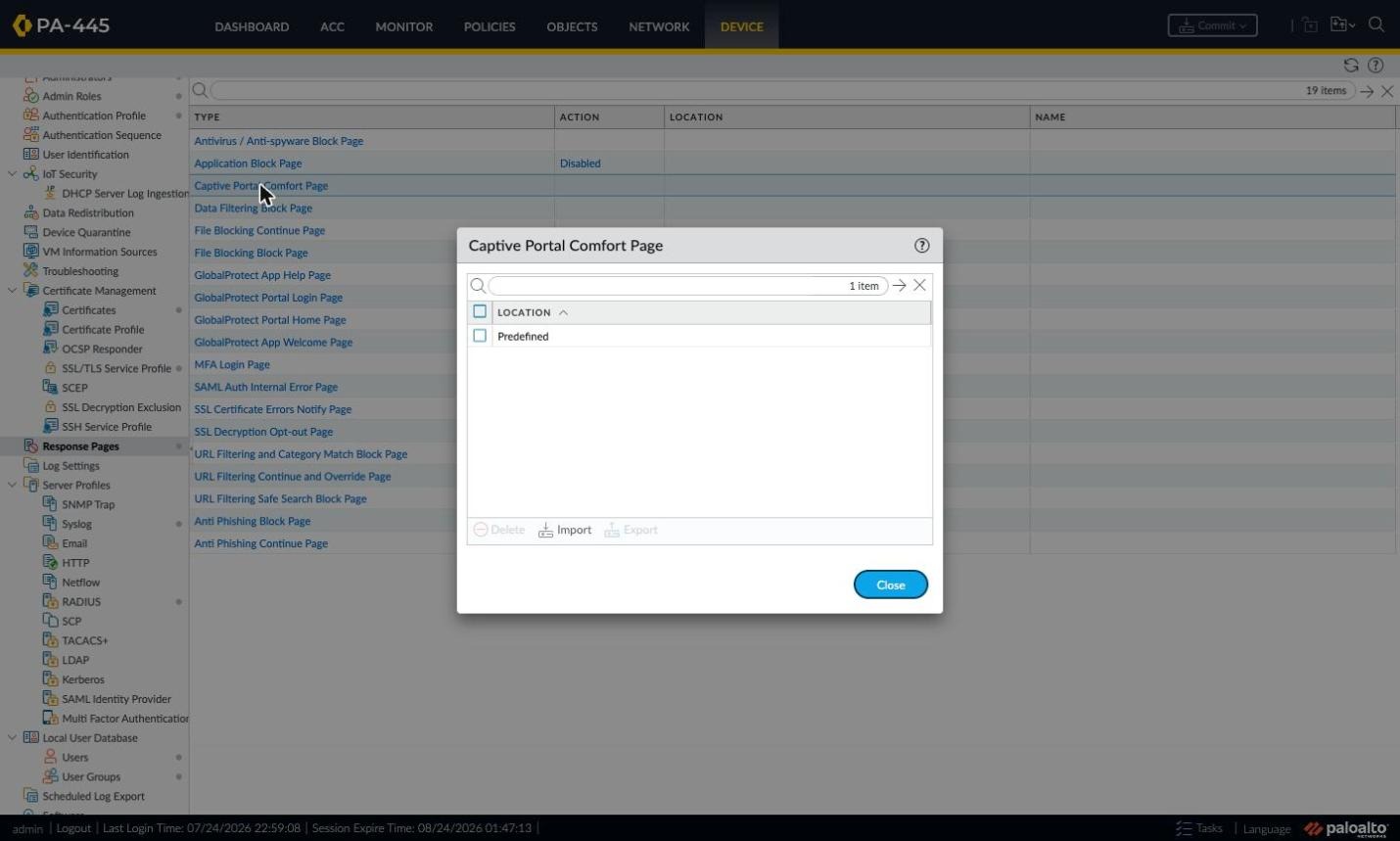The width and height of the screenshot is (1400, 841).
Task: Clear the dialog filter with the X icon
Action: point(919,285)
